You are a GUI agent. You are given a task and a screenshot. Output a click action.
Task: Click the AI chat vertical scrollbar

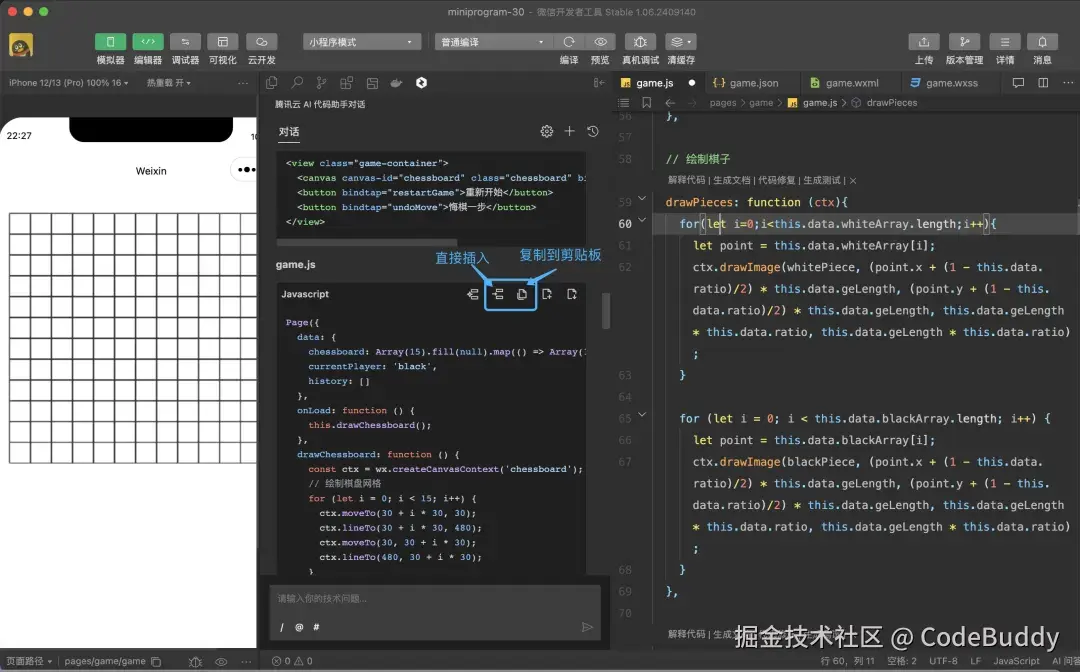click(606, 311)
